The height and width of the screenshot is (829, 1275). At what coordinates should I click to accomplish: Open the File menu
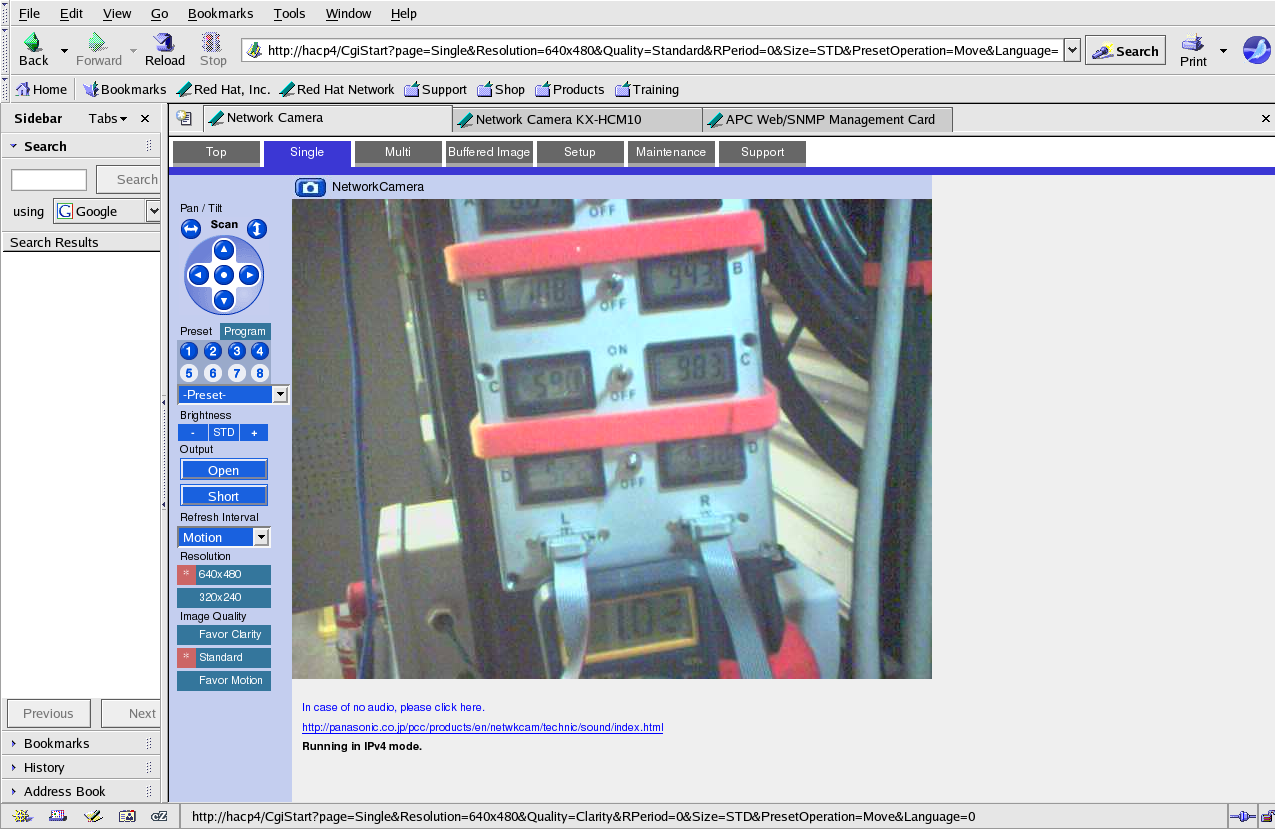30,13
